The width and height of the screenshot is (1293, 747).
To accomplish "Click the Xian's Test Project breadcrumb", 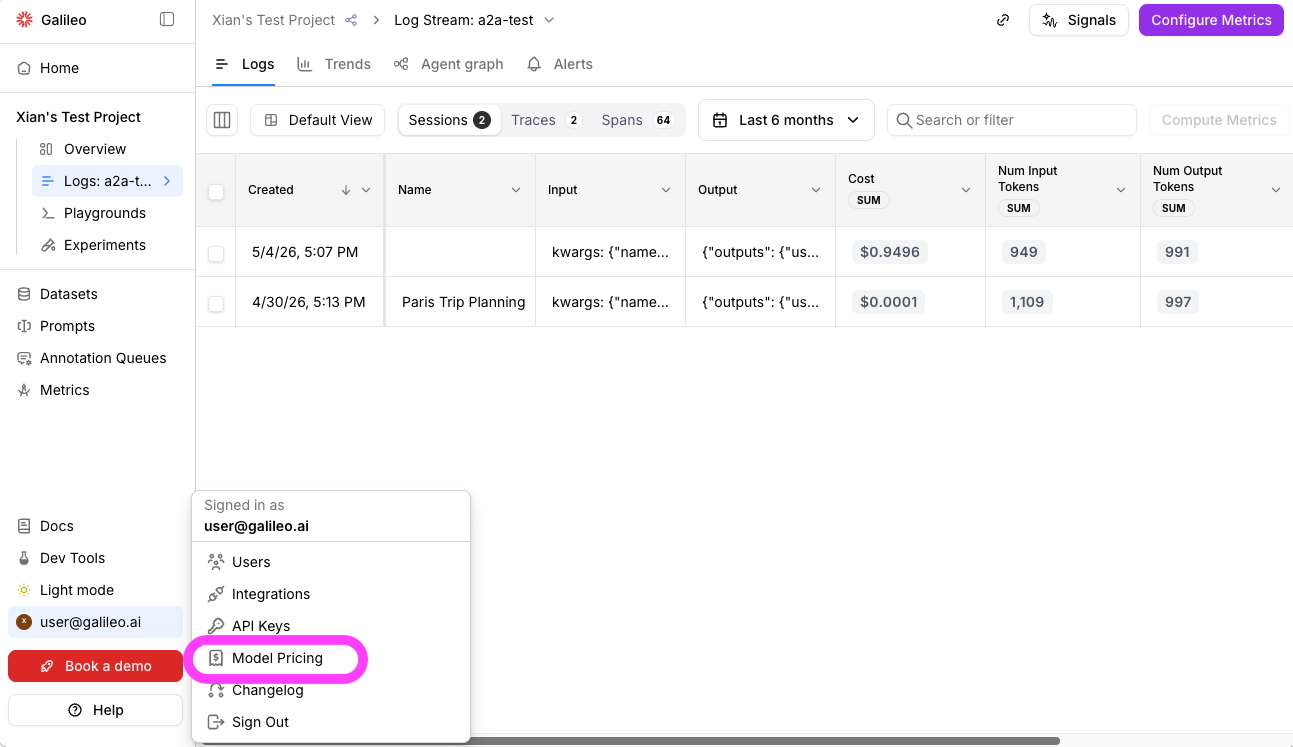I will 273,20.
